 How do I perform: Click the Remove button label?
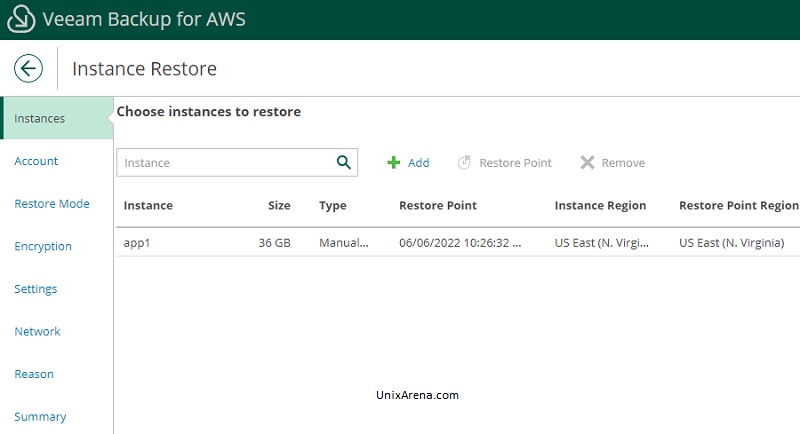(623, 163)
